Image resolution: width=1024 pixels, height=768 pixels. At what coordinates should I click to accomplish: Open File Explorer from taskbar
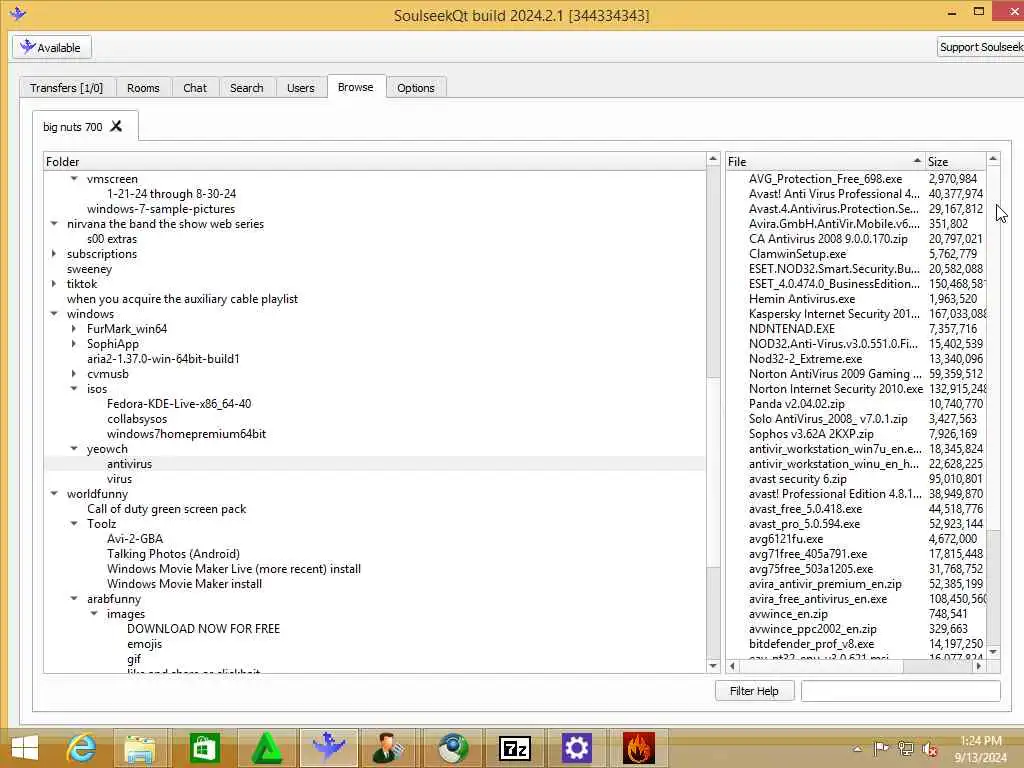coord(140,748)
